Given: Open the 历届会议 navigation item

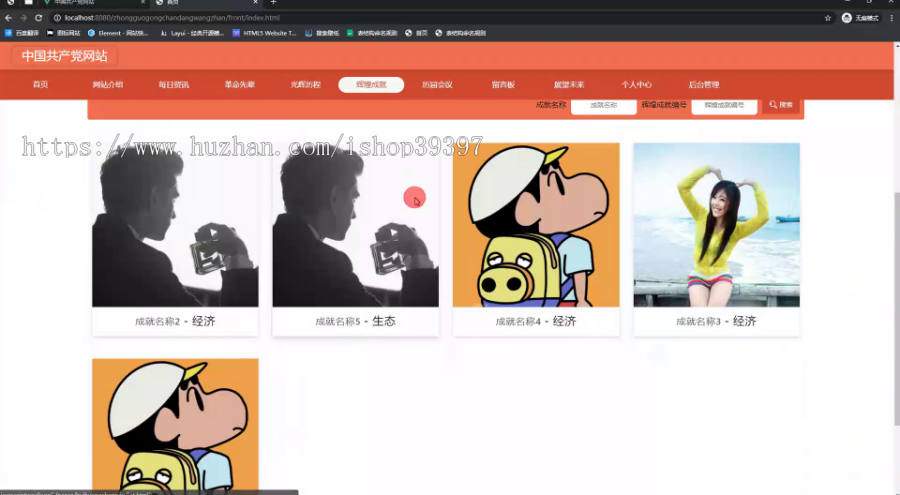Looking at the screenshot, I should (437, 84).
